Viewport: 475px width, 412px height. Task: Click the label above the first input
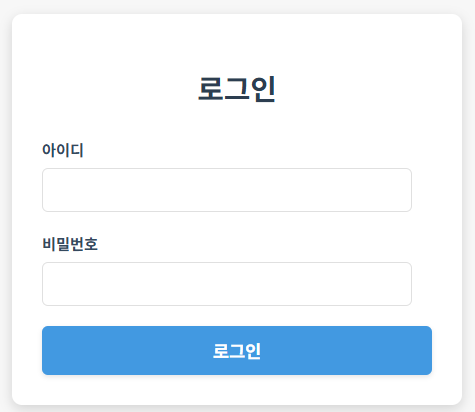(x=63, y=150)
